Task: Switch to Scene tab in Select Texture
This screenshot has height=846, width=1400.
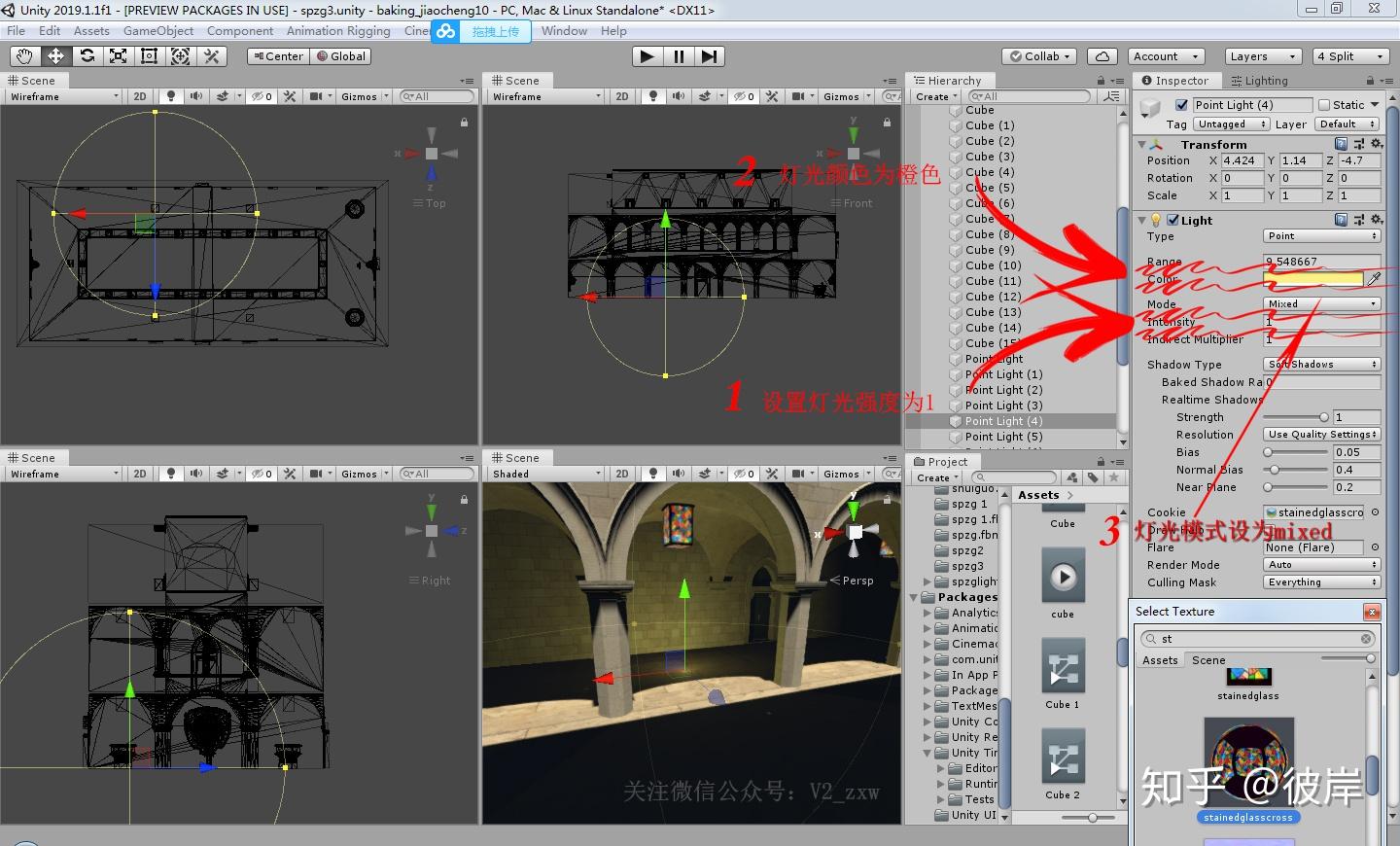Action: (1208, 660)
